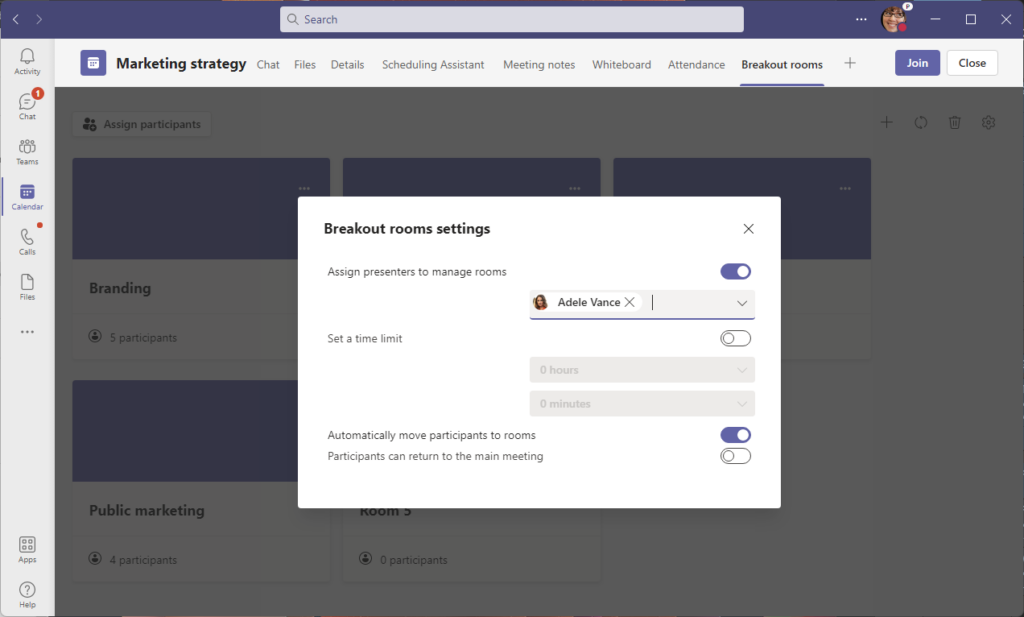Open breakout rooms settings gear icon
The width and height of the screenshot is (1024, 617).
tap(989, 122)
